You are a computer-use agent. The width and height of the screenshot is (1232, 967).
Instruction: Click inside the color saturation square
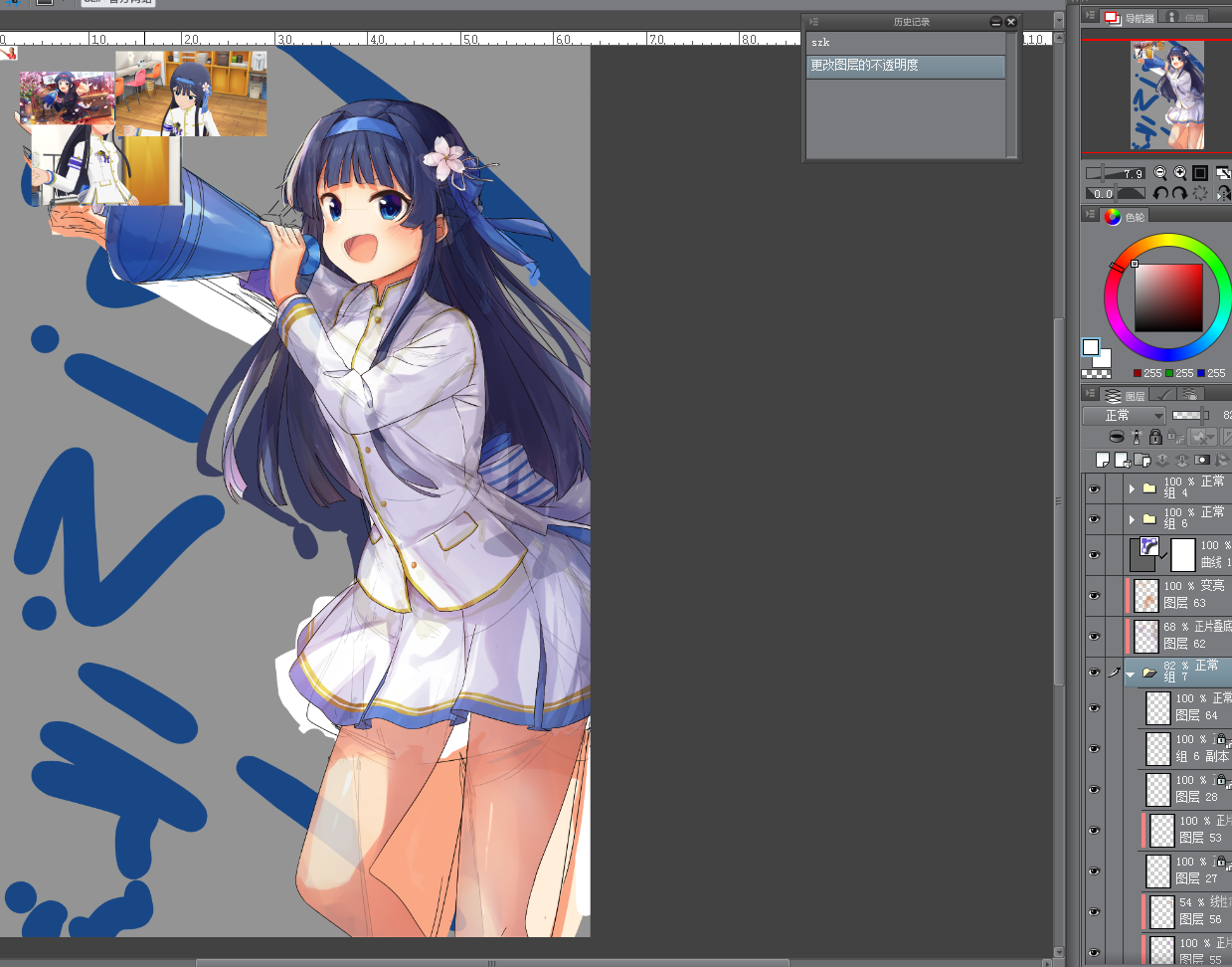(1169, 297)
